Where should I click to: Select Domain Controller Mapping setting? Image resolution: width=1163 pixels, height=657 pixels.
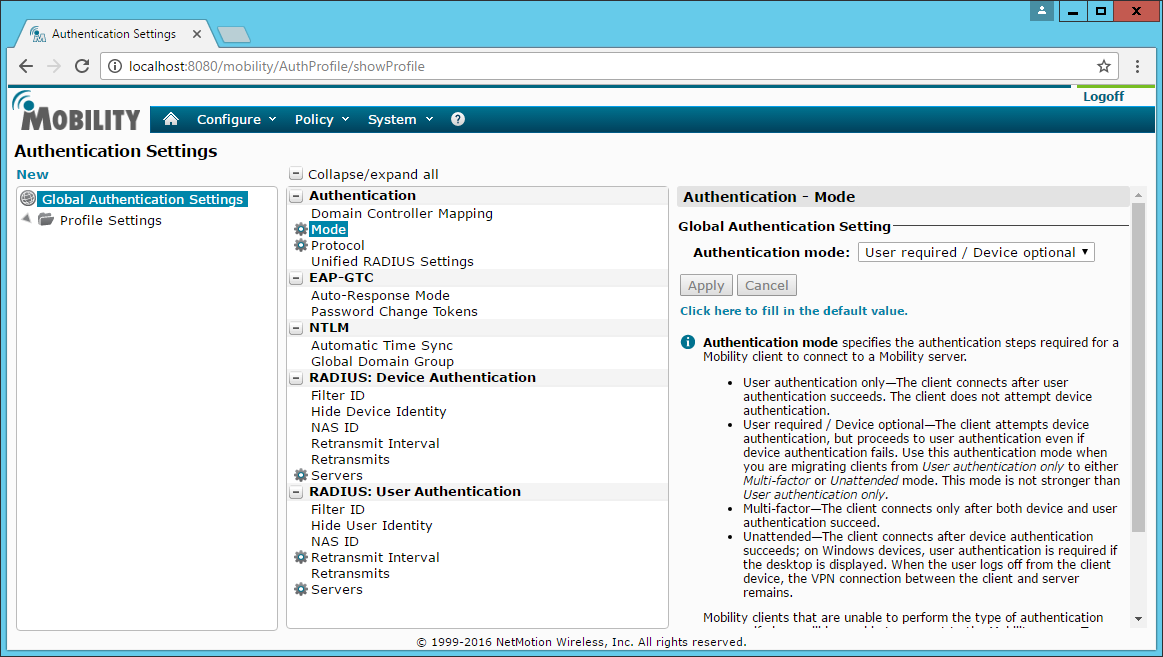pyautogui.click(x=401, y=213)
